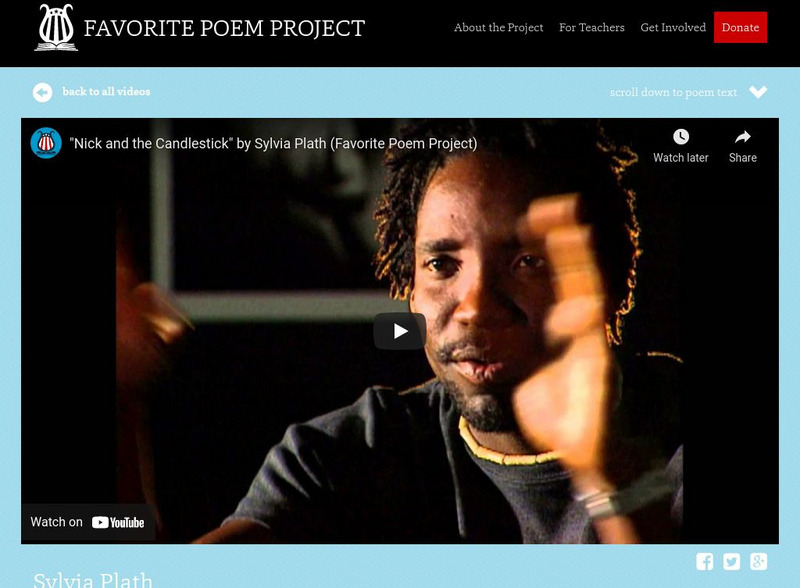Open the YouTube channel avatar icon
This screenshot has height=588, width=800.
(x=46, y=143)
